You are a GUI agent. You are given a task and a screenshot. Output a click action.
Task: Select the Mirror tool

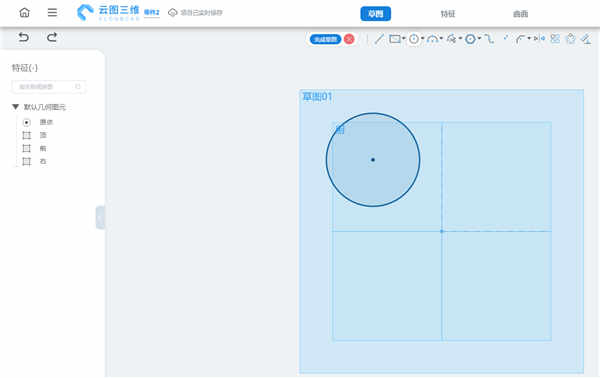point(539,39)
